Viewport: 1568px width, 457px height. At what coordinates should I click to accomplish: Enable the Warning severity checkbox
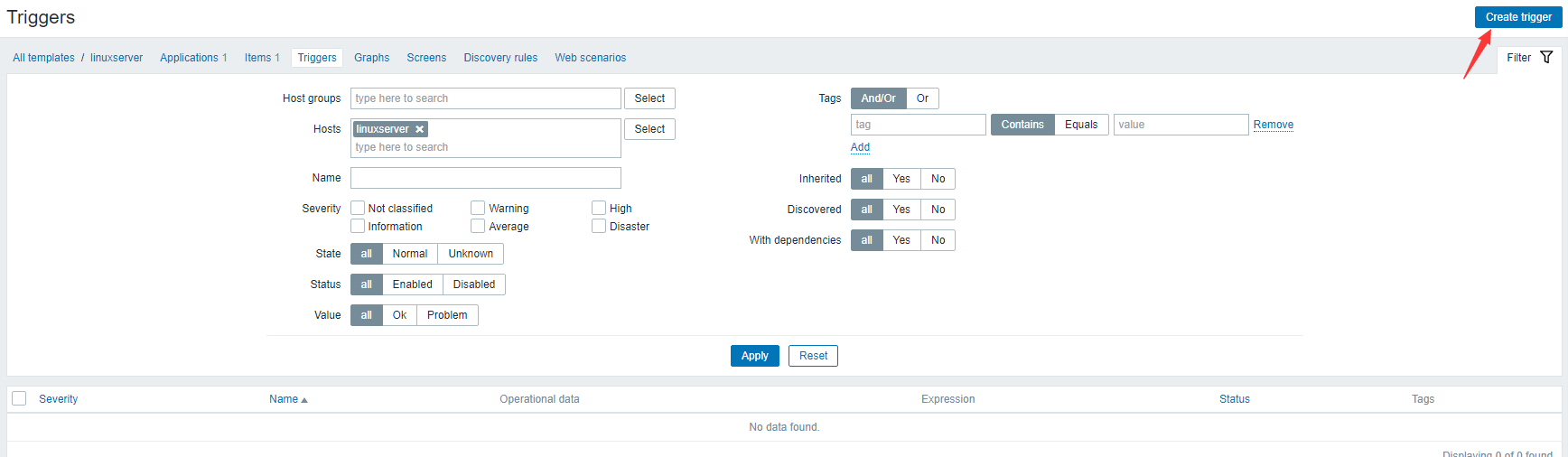pyautogui.click(x=478, y=209)
